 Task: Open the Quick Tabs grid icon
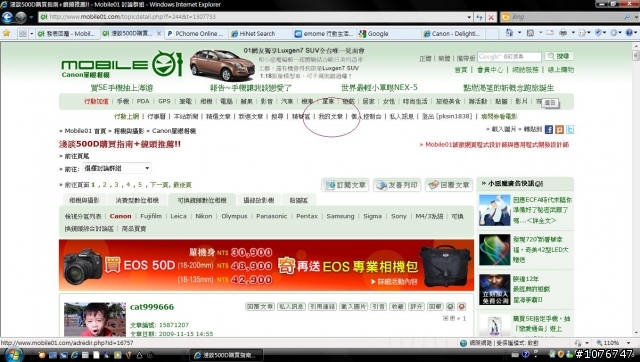pos(23,34)
